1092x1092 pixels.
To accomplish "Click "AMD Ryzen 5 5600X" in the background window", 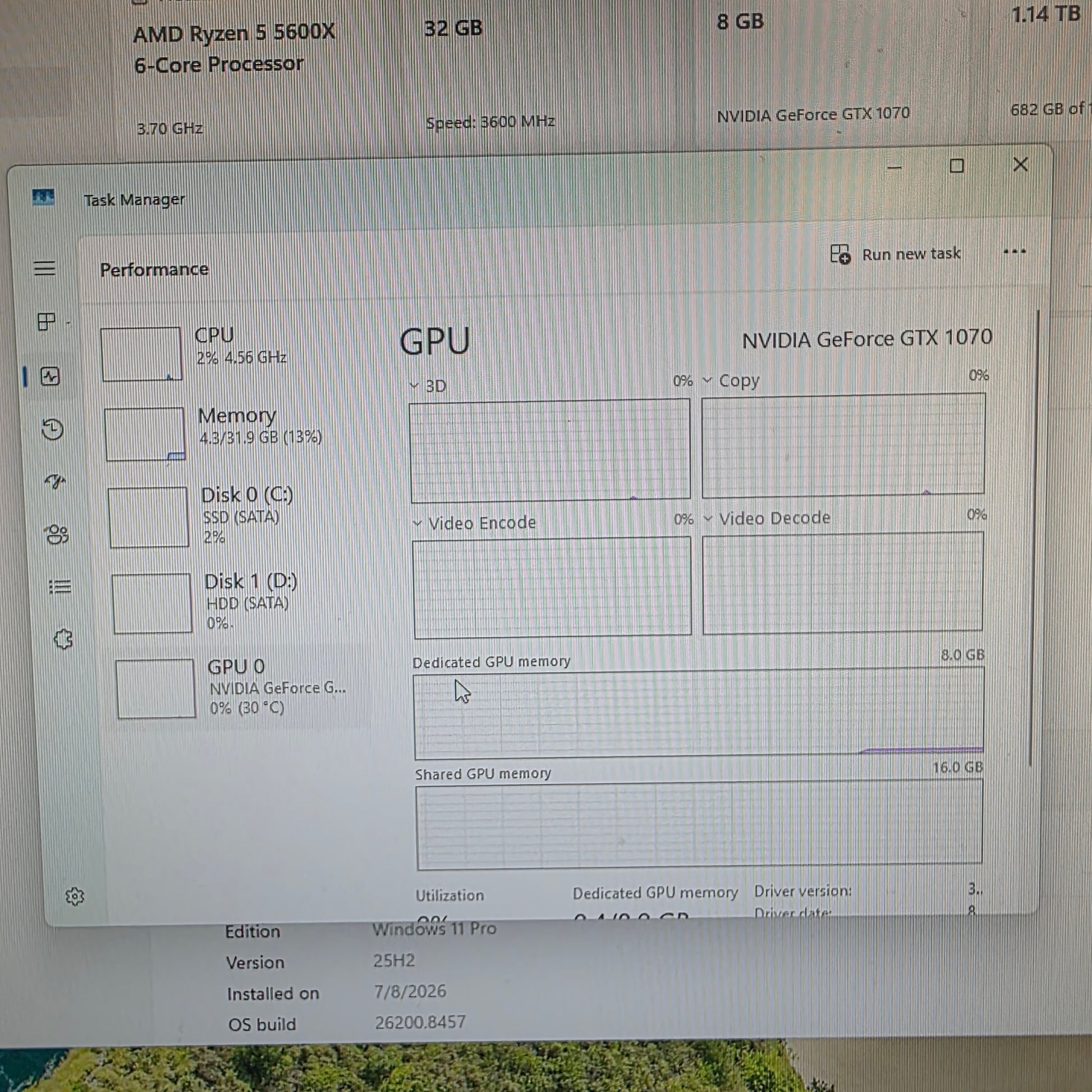I will point(234,33).
